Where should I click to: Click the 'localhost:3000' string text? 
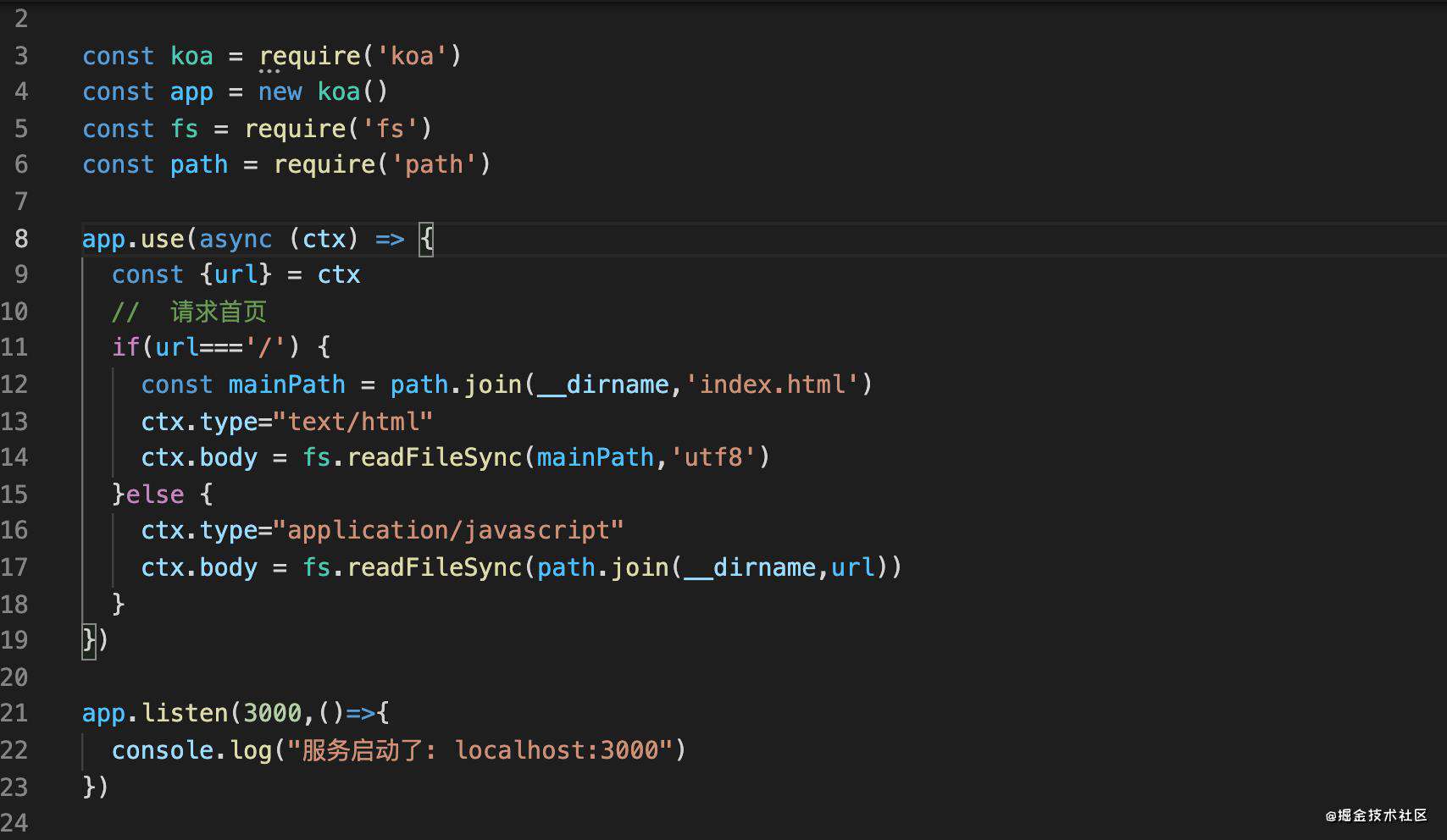[x=557, y=750]
